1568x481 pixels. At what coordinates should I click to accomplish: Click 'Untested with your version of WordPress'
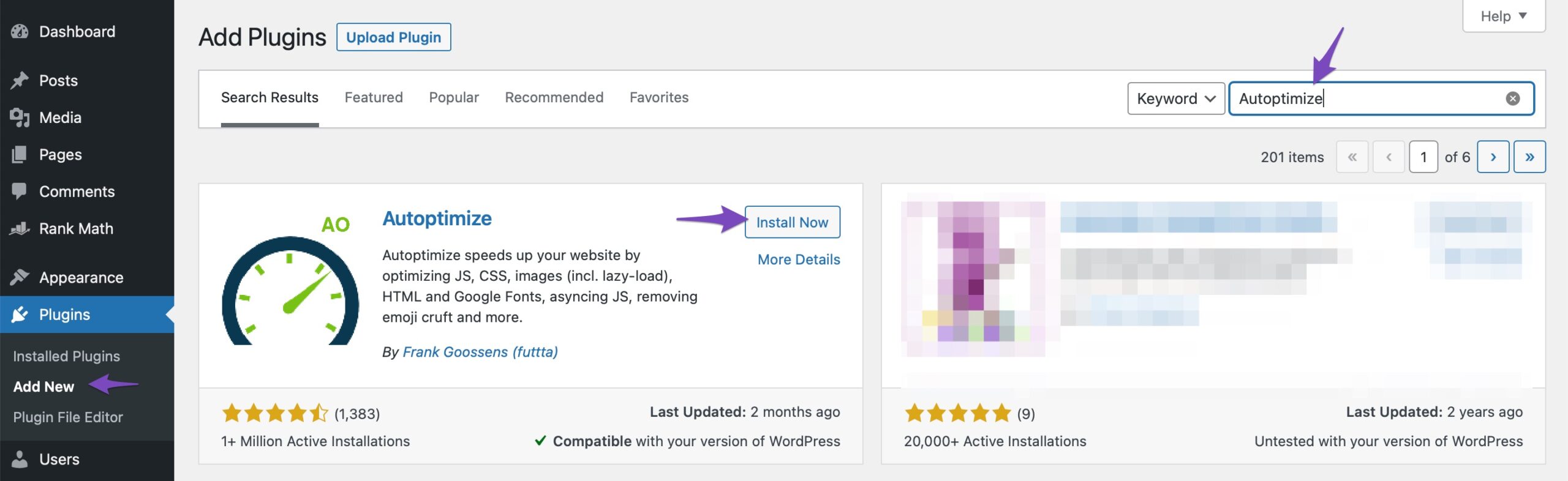tap(1389, 441)
